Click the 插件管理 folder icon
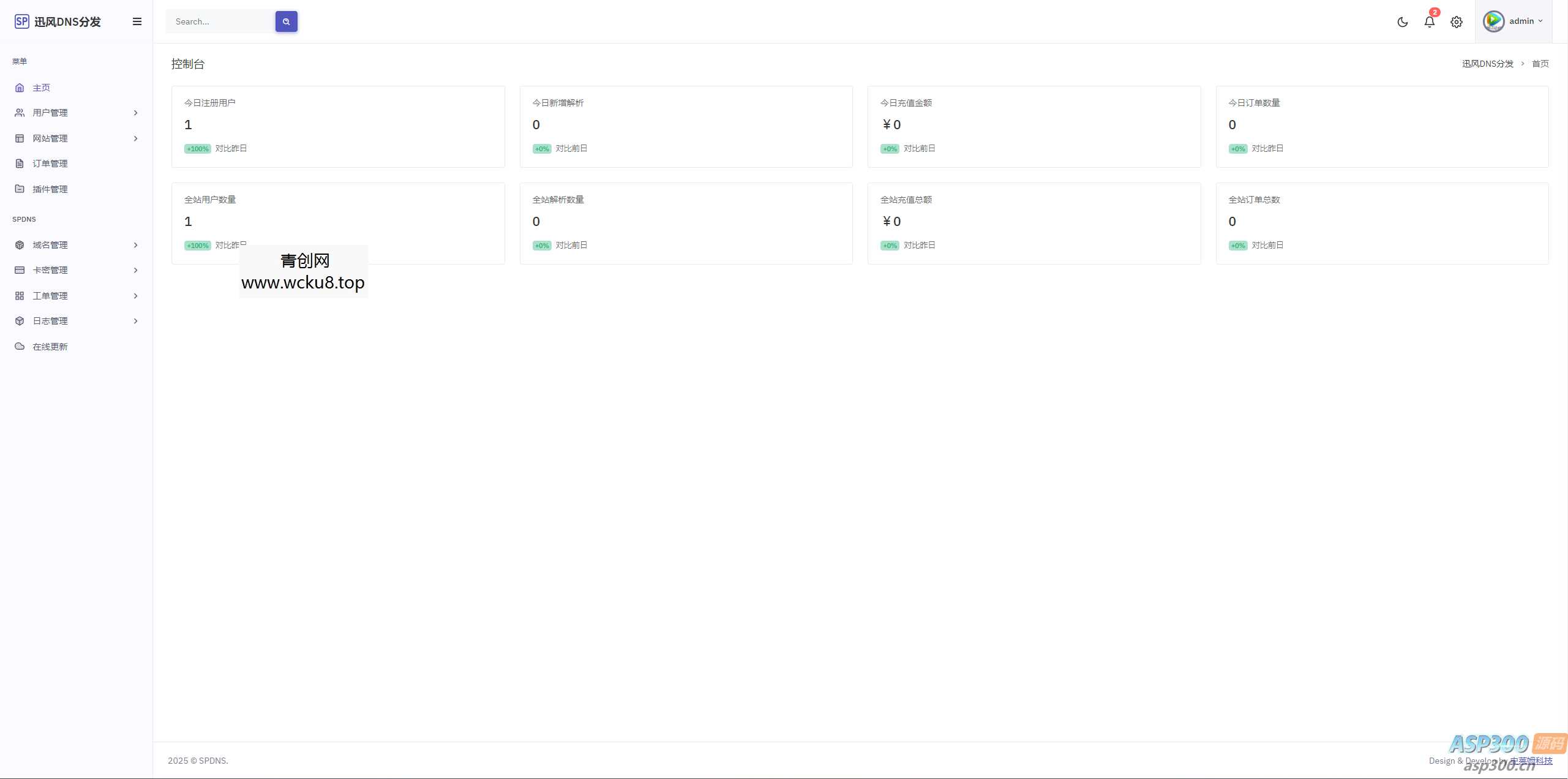The image size is (1568, 779). point(20,189)
